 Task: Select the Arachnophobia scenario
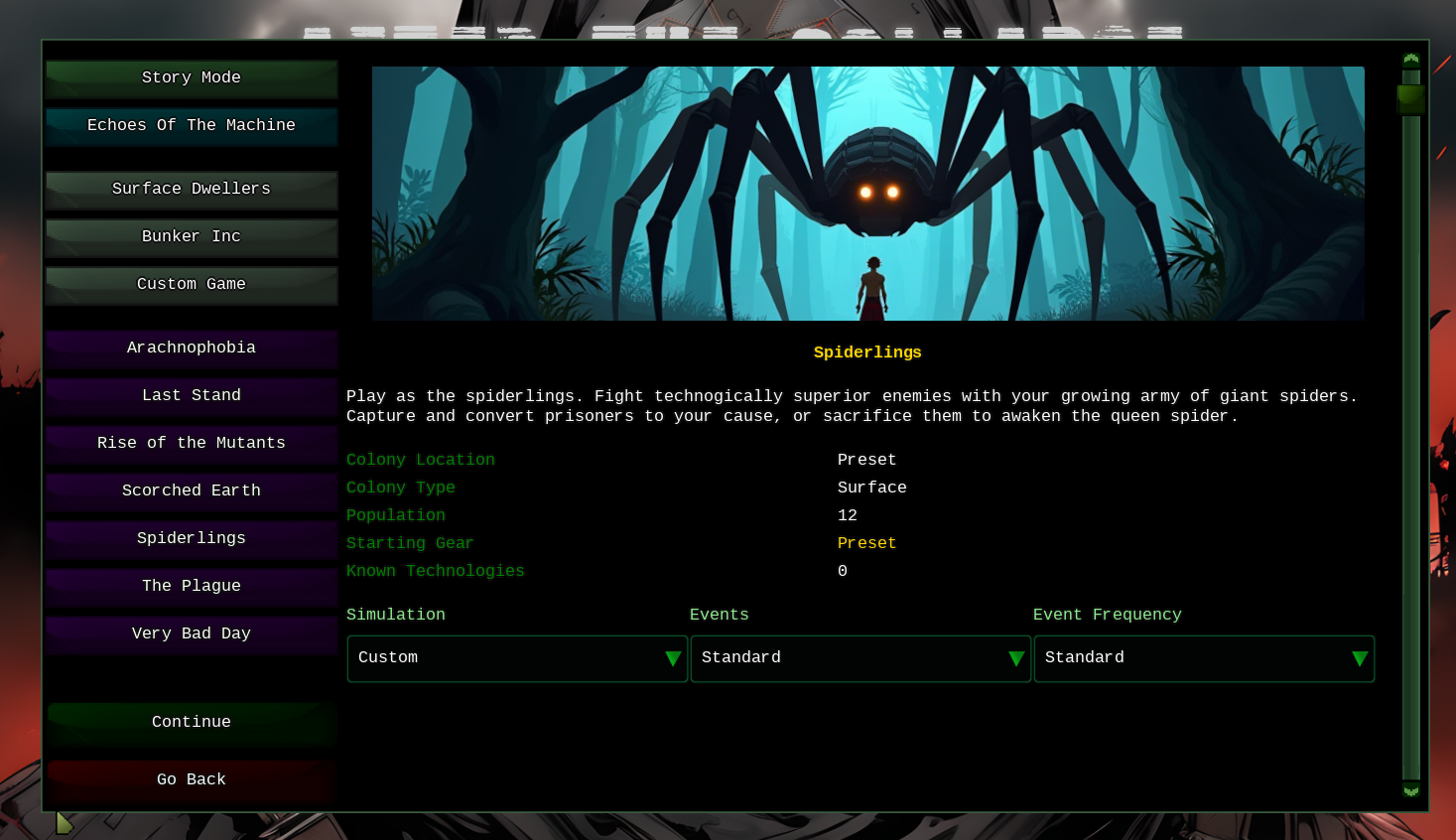[x=192, y=349]
